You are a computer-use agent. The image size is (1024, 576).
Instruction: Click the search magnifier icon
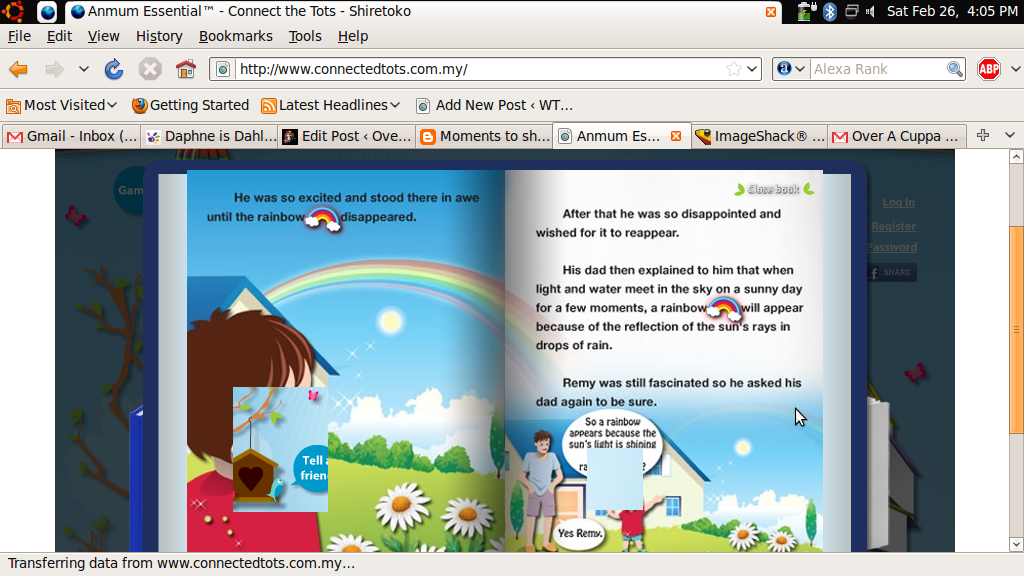click(x=955, y=69)
